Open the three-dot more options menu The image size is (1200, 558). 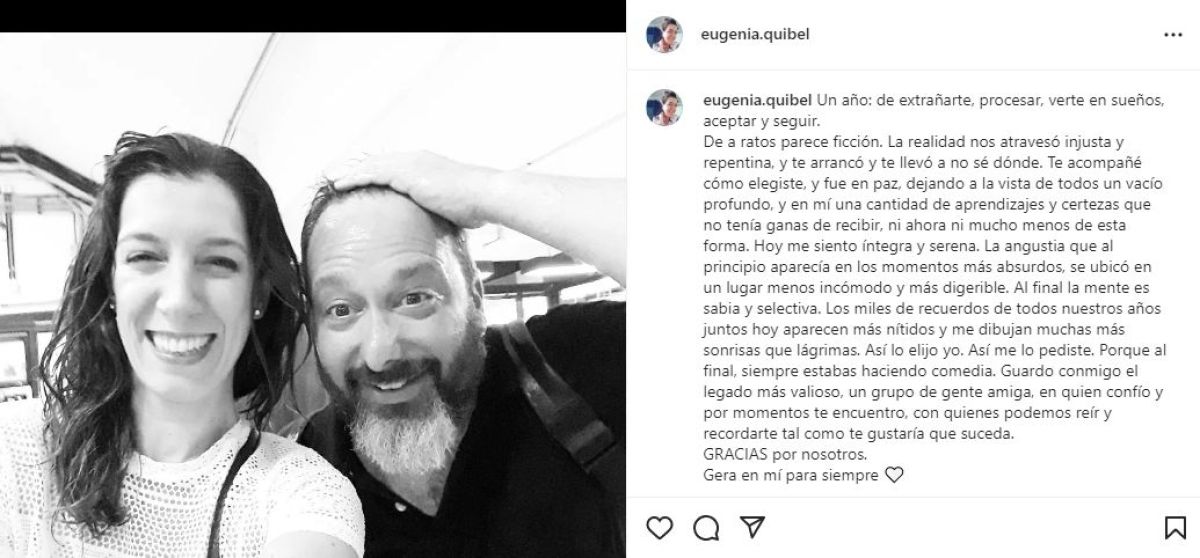click(x=1172, y=34)
